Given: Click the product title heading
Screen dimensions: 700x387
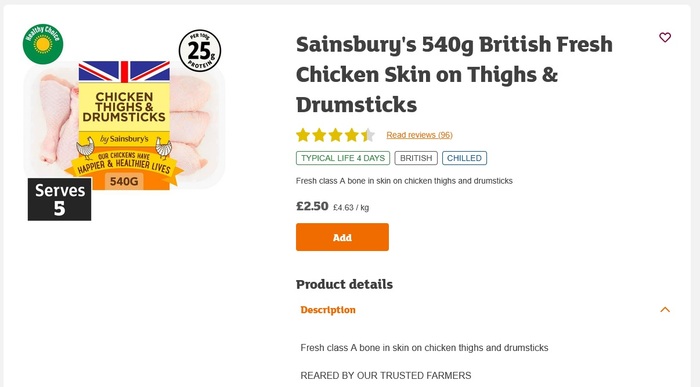Looking at the screenshot, I should point(454,75).
